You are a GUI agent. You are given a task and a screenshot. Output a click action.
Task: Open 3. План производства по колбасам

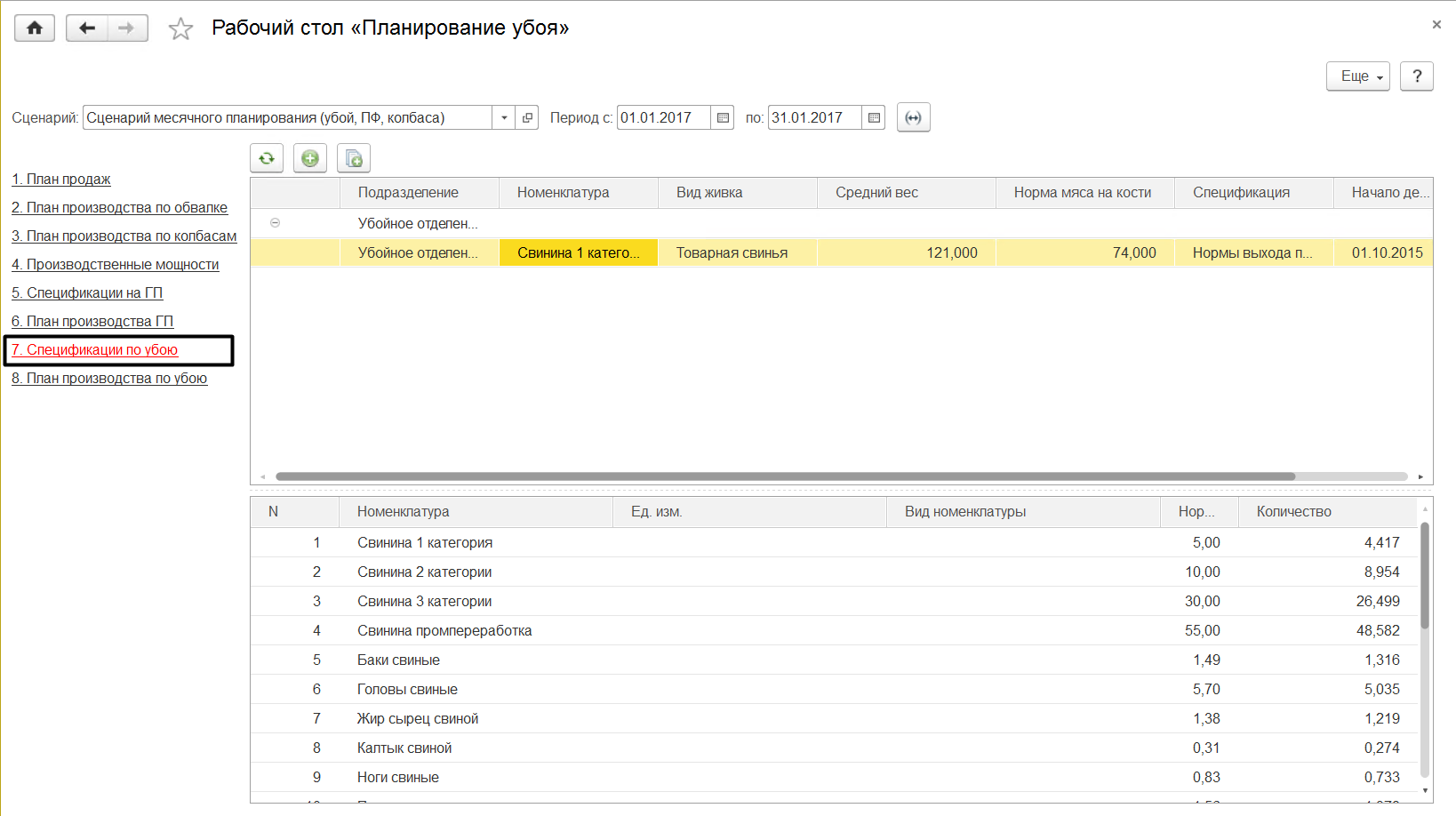tap(124, 236)
